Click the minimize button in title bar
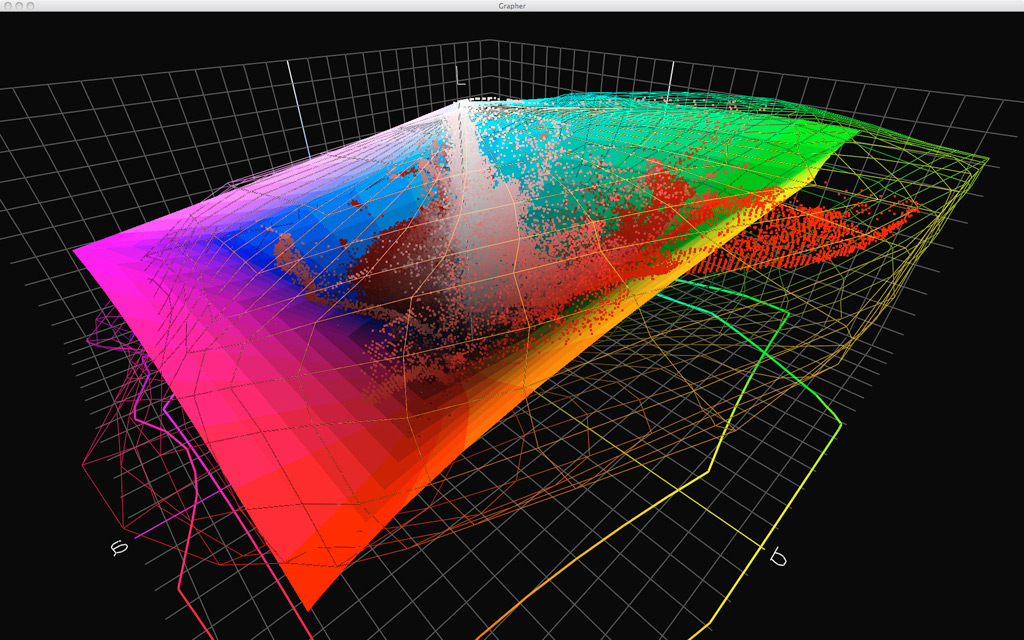Viewport: 1024px width, 640px height. [18, 6]
